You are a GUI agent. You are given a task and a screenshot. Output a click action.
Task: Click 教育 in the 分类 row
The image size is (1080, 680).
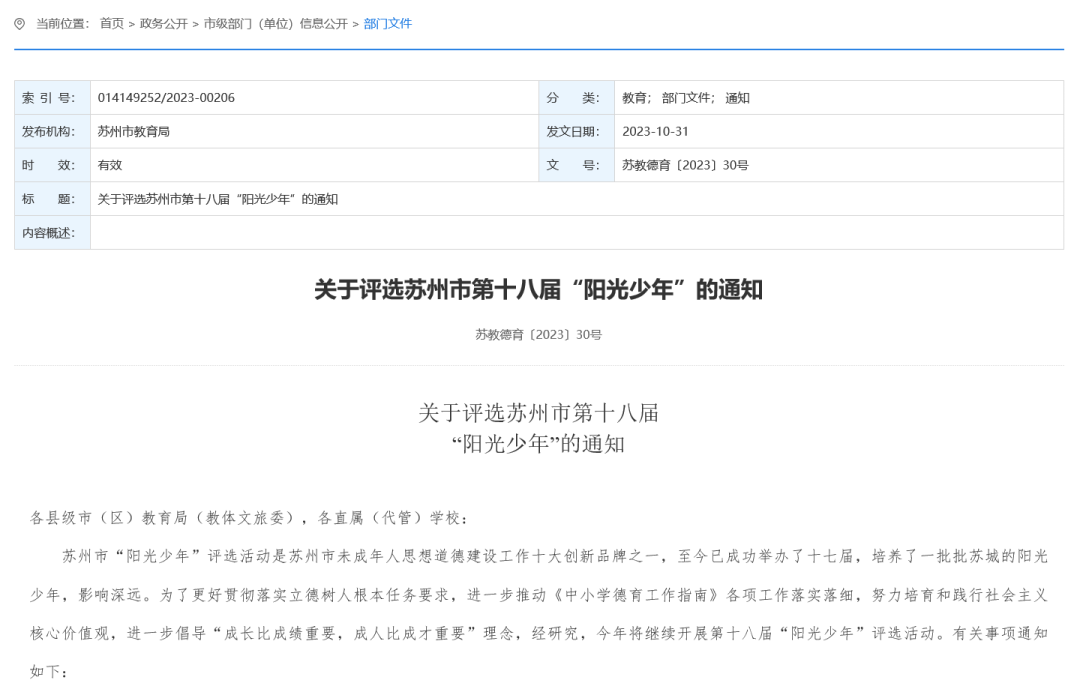pos(634,98)
